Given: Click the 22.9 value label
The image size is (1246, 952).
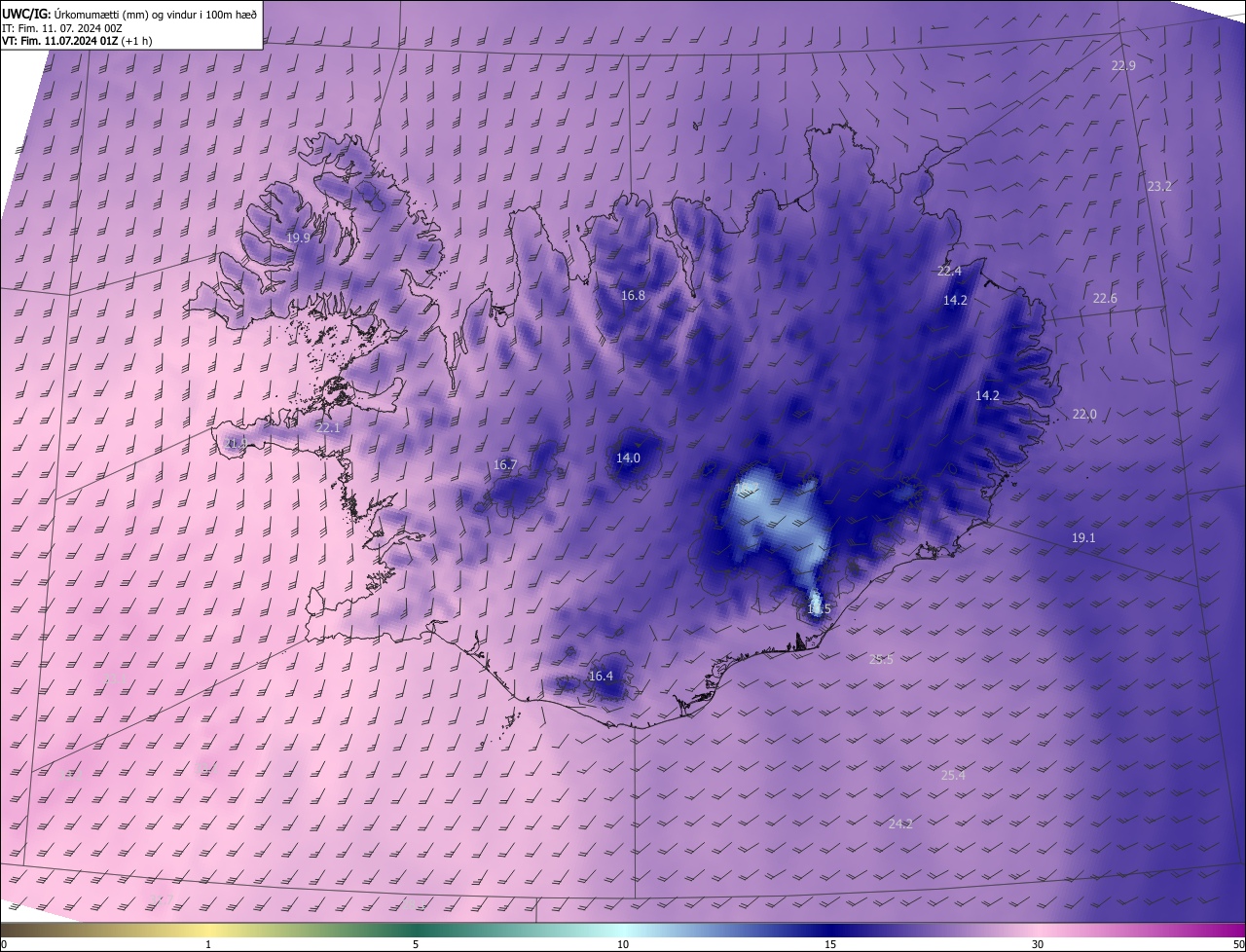Looking at the screenshot, I should (x=1123, y=65).
